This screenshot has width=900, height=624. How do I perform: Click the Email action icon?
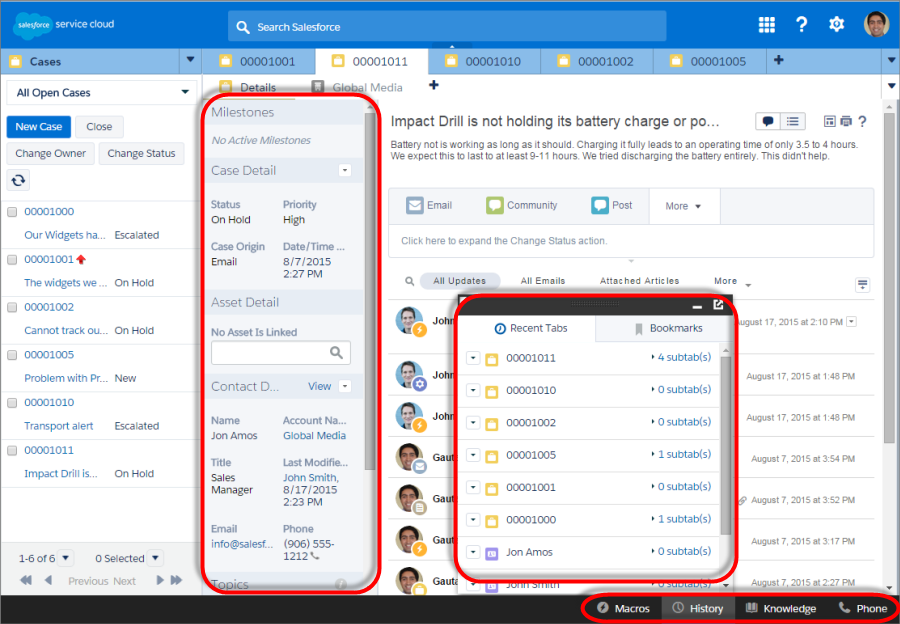coord(414,205)
